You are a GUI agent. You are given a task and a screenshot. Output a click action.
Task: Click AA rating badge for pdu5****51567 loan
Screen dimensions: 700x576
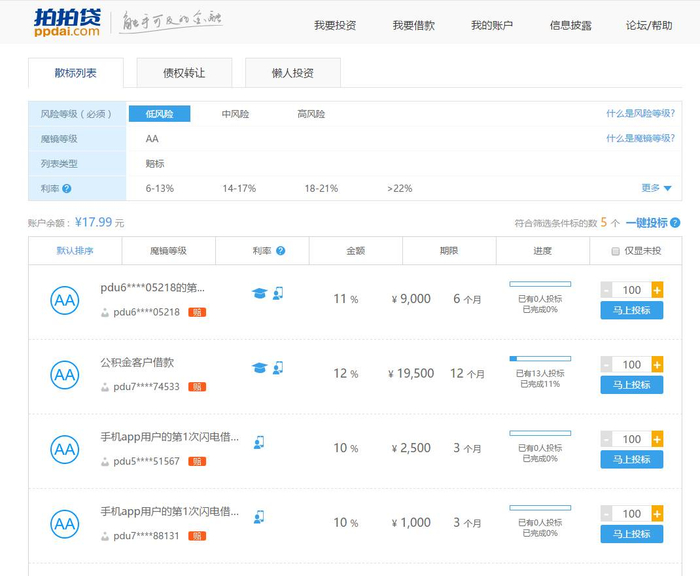(65, 449)
